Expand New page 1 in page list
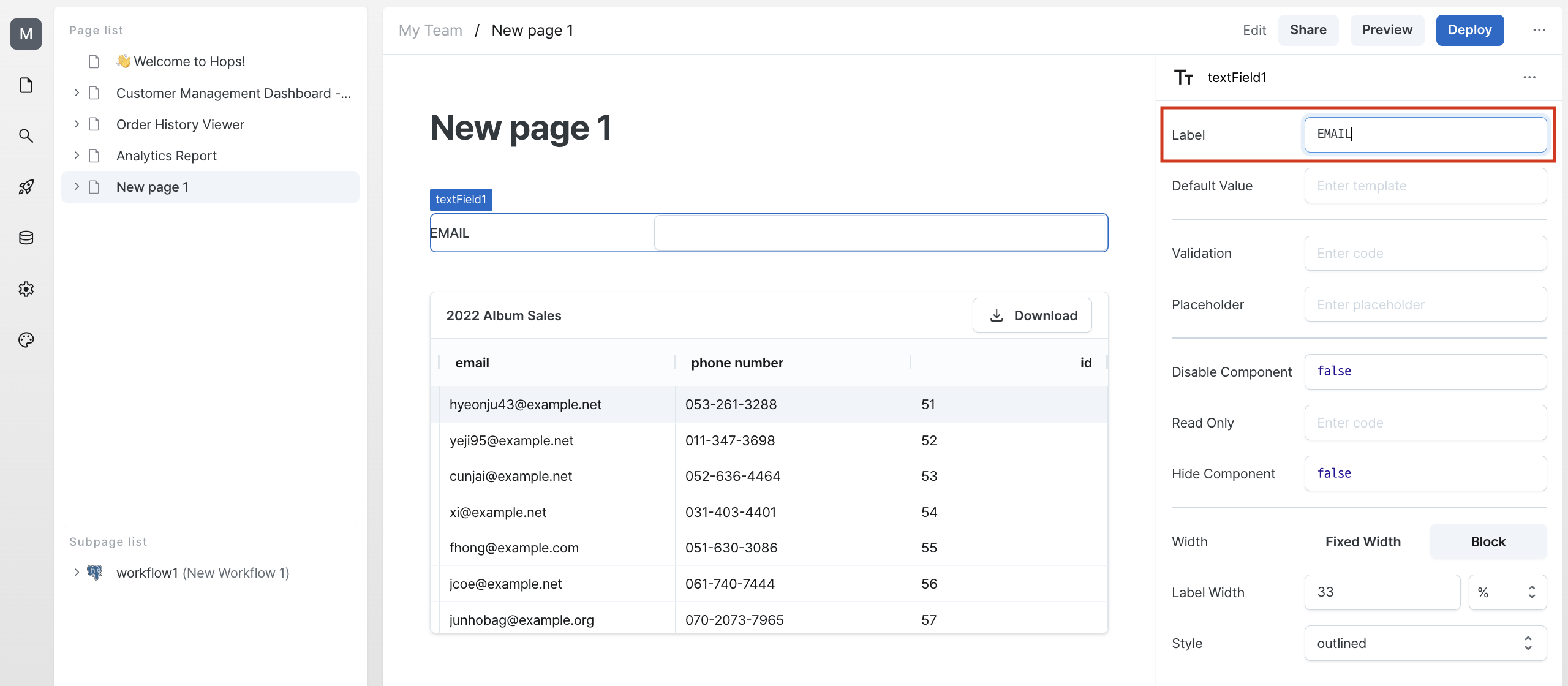Image resolution: width=1568 pixels, height=686 pixels. [x=77, y=187]
